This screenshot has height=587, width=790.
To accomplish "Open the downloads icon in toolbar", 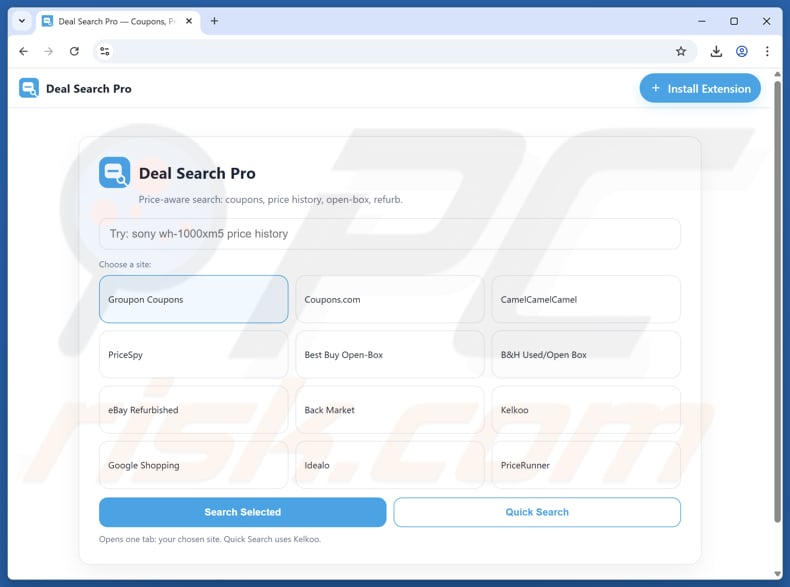I will 716,51.
